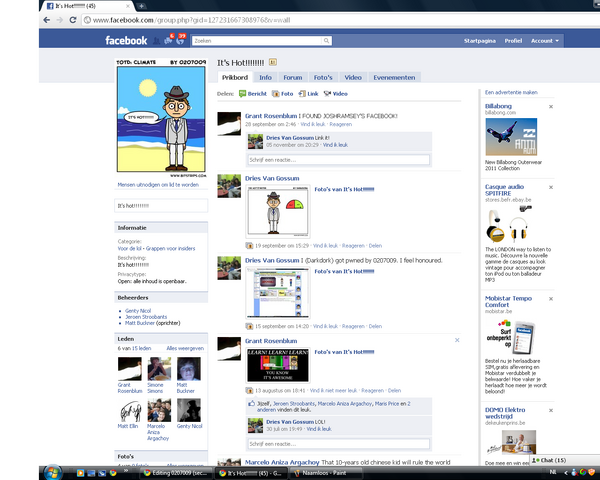Click Grappen voor insiders category link
The image size is (600, 480).
pyautogui.click(x=170, y=248)
